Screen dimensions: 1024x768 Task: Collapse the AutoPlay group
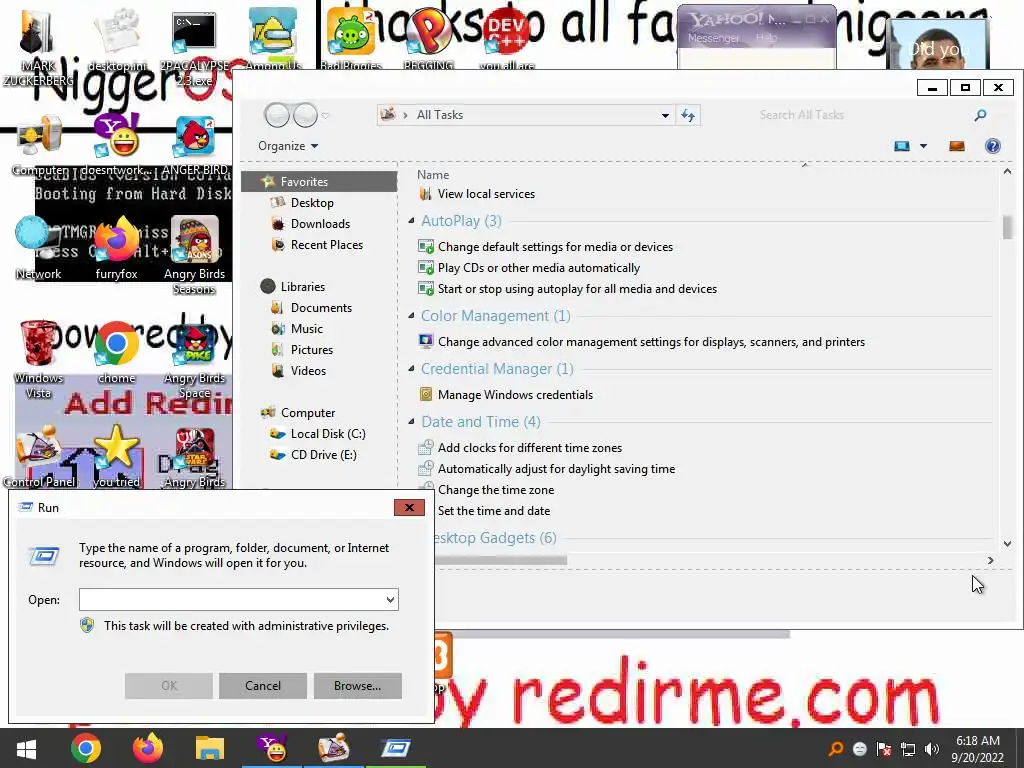411,221
